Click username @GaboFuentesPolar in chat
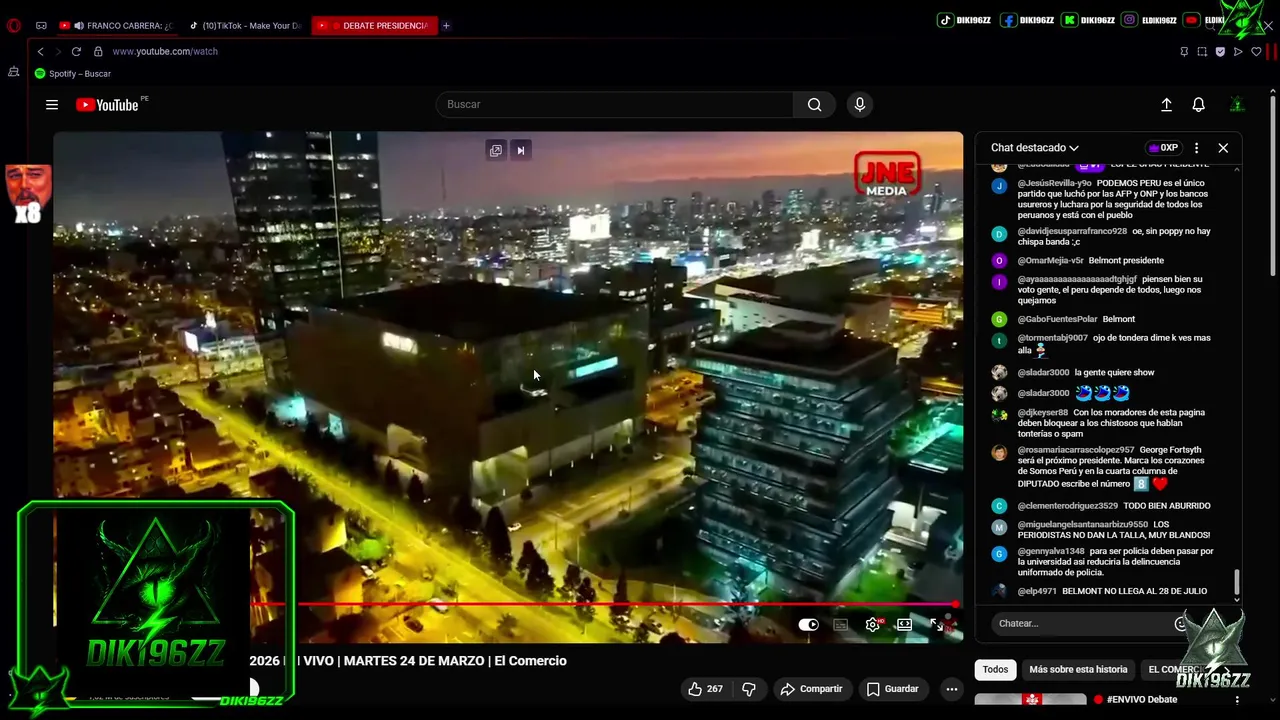Screen dimensions: 1280x720 click(x=1057, y=319)
